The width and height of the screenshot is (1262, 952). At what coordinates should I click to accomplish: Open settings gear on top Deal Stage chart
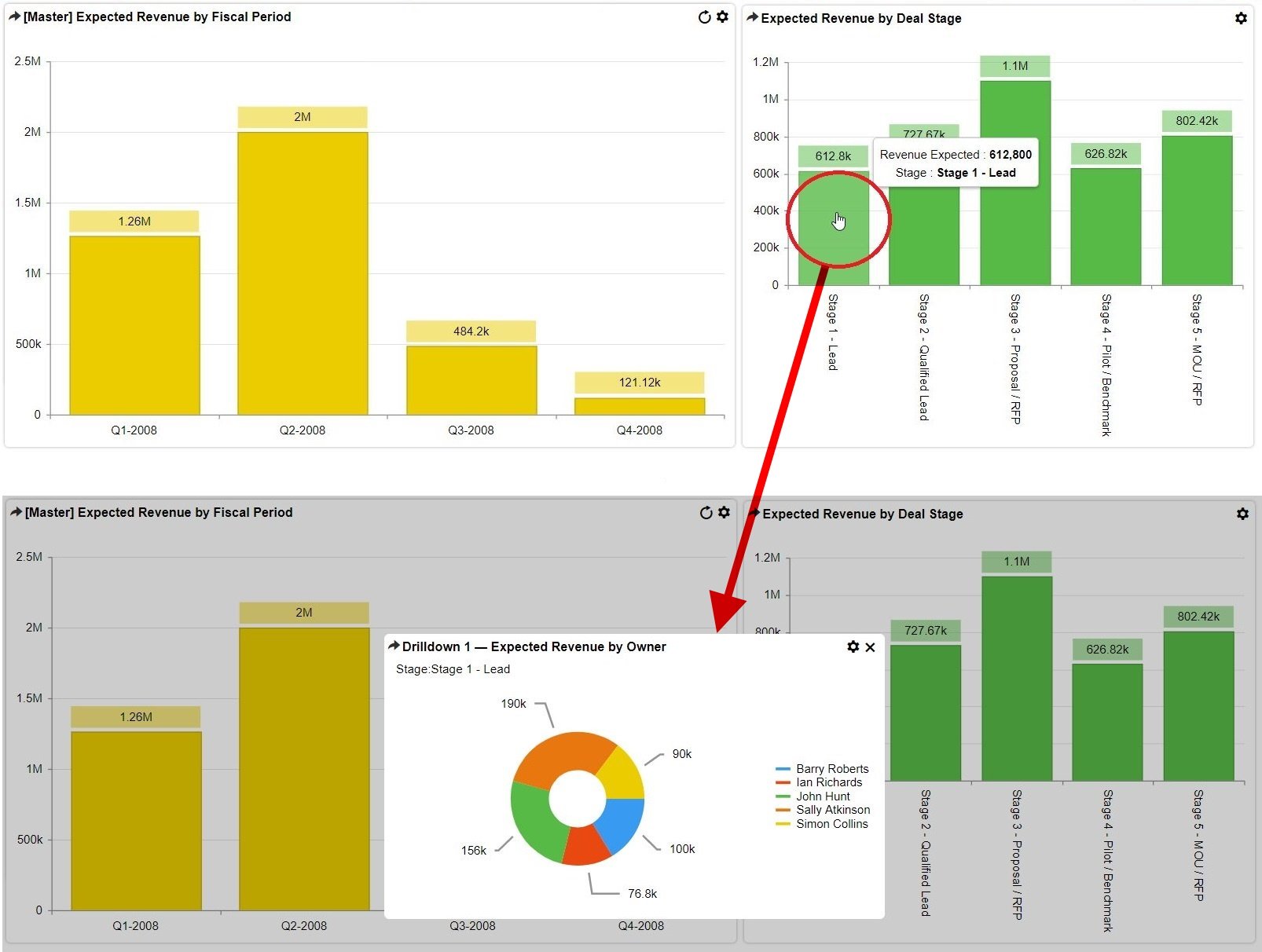(1241, 18)
